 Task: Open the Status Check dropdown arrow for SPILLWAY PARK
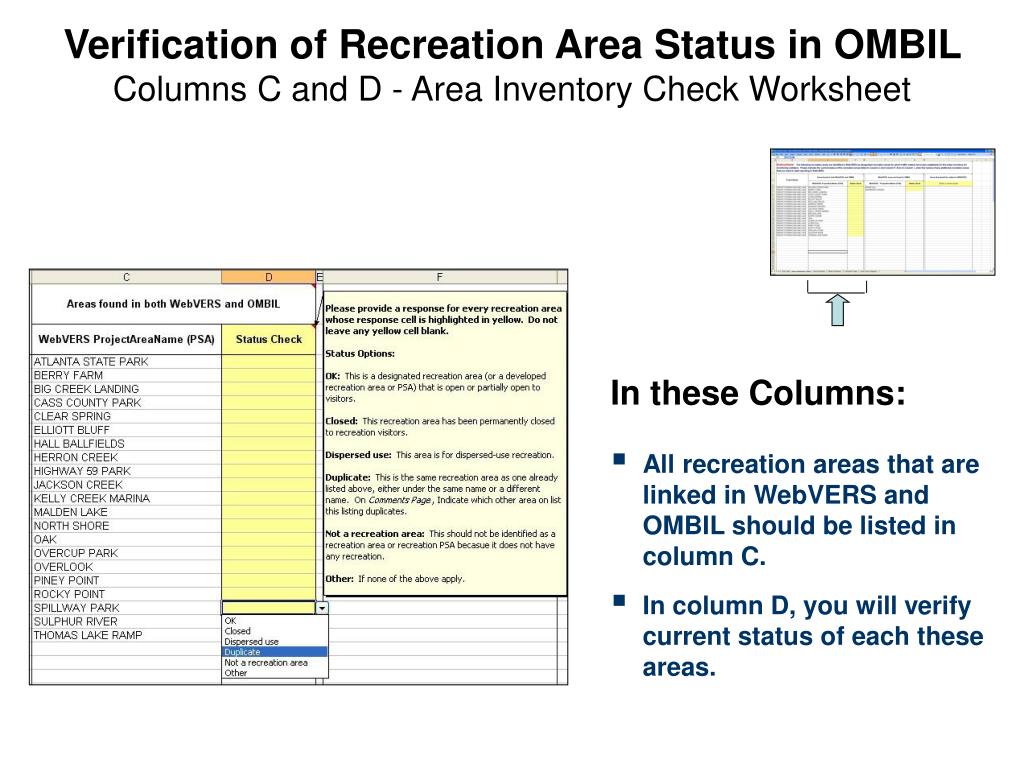(322, 608)
